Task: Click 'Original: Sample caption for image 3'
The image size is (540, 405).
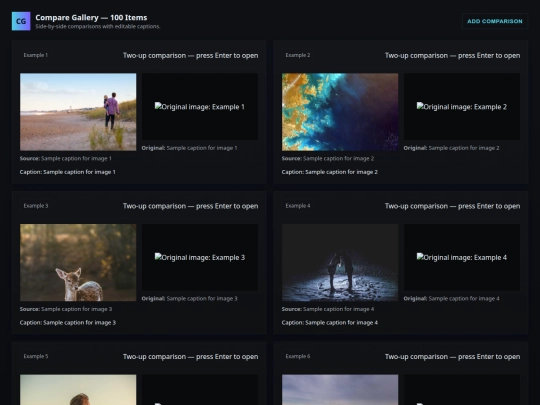Action: (189, 299)
